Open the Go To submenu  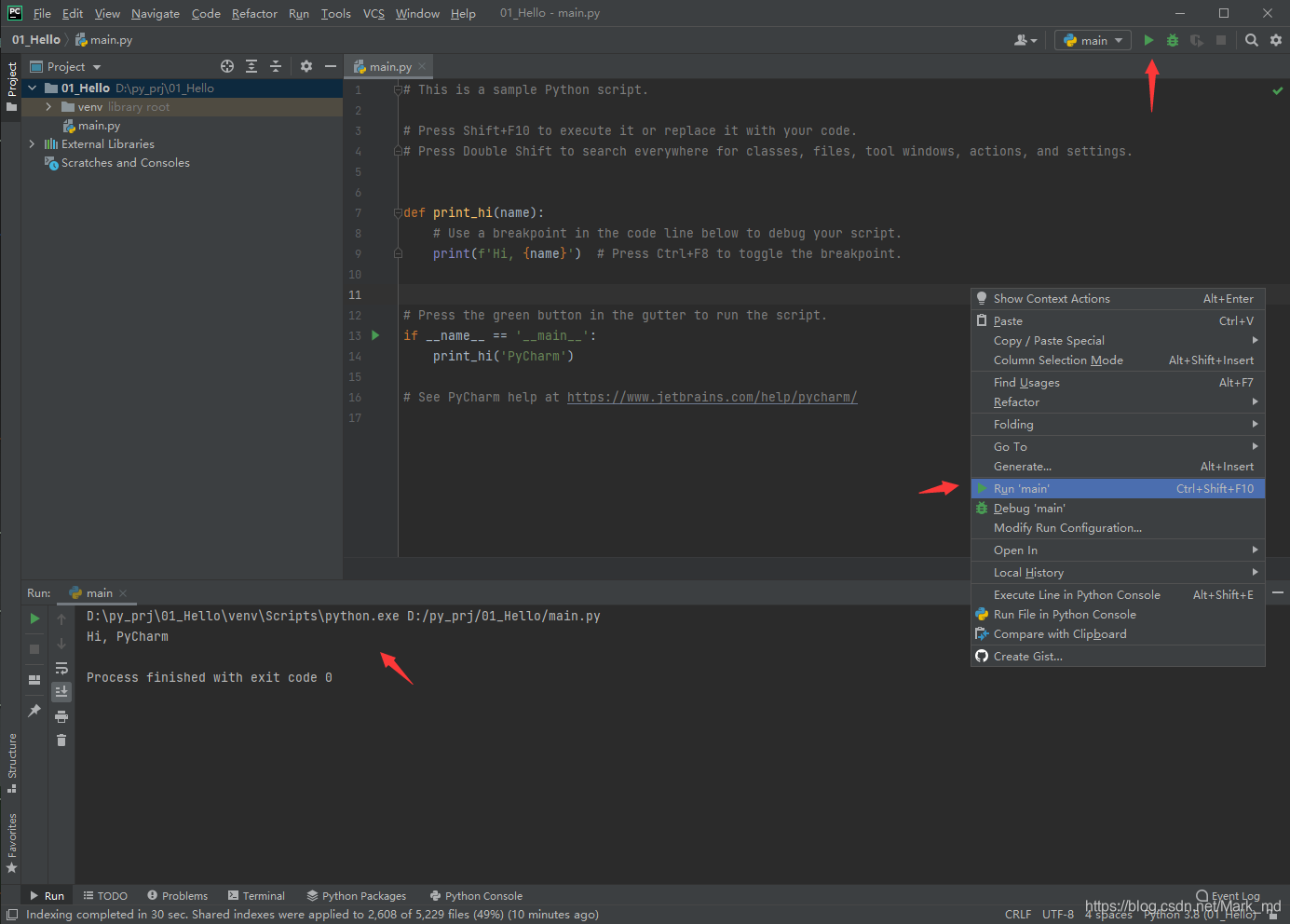[1118, 446]
